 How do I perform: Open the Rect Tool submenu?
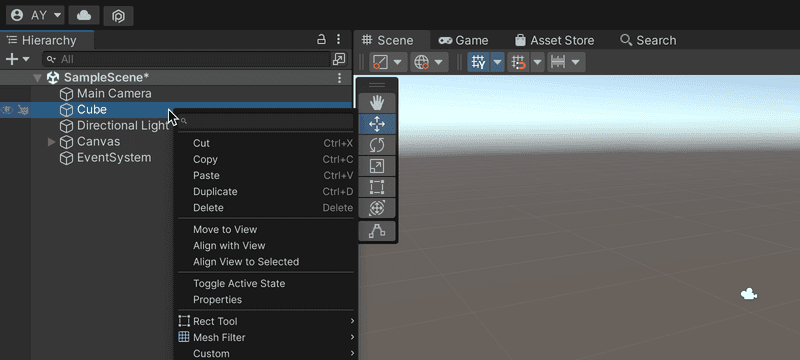pos(265,321)
